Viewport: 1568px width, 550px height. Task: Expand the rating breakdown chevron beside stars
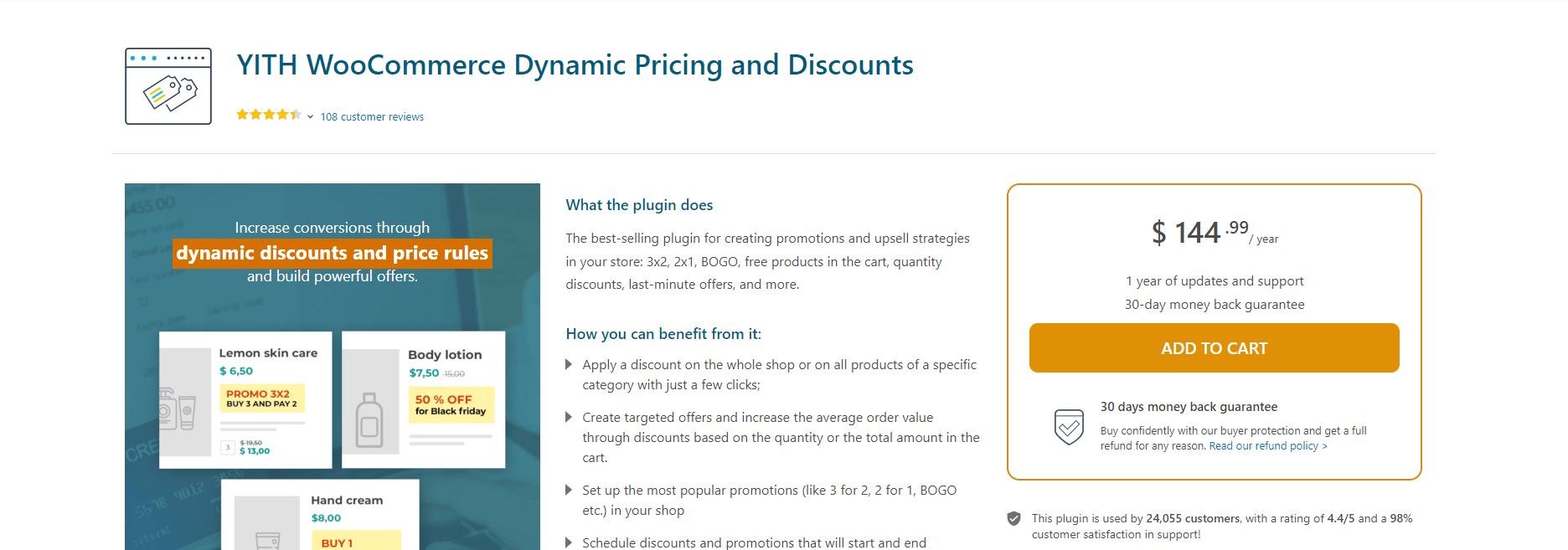click(x=310, y=116)
